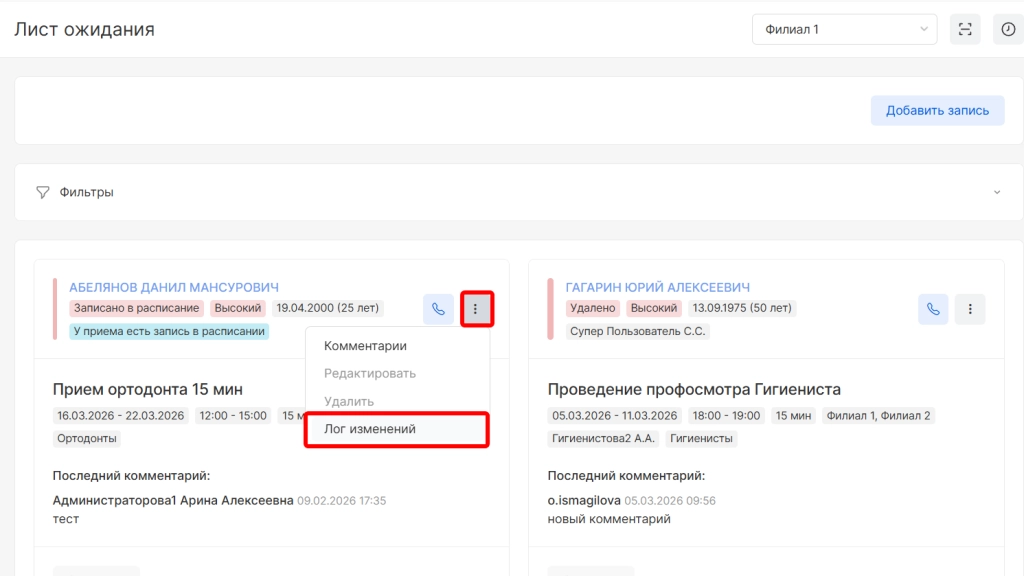Click the funnel icon beside Фильтры
Viewport: 1024px width, 576px height.
pos(43,192)
